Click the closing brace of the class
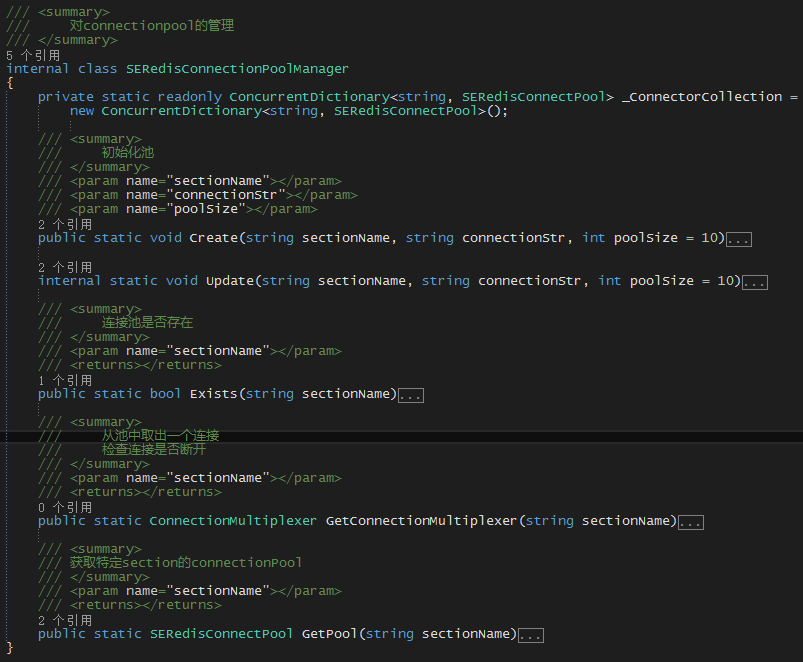The height and width of the screenshot is (662, 803). coord(10,648)
